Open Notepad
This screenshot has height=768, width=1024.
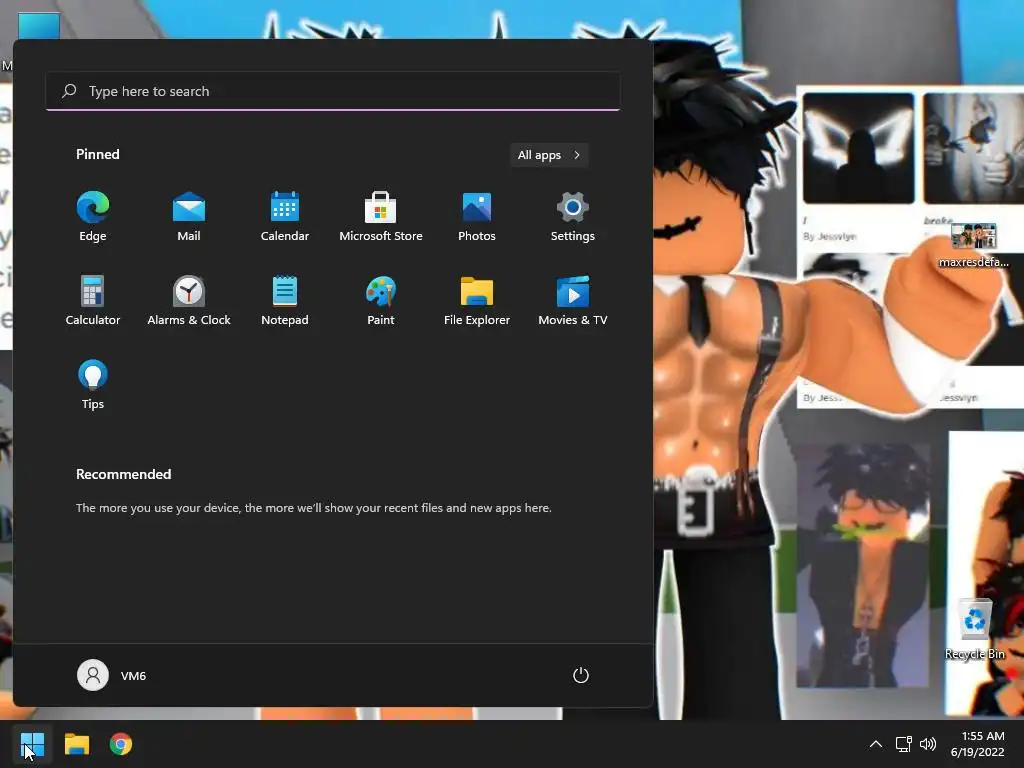(x=285, y=300)
